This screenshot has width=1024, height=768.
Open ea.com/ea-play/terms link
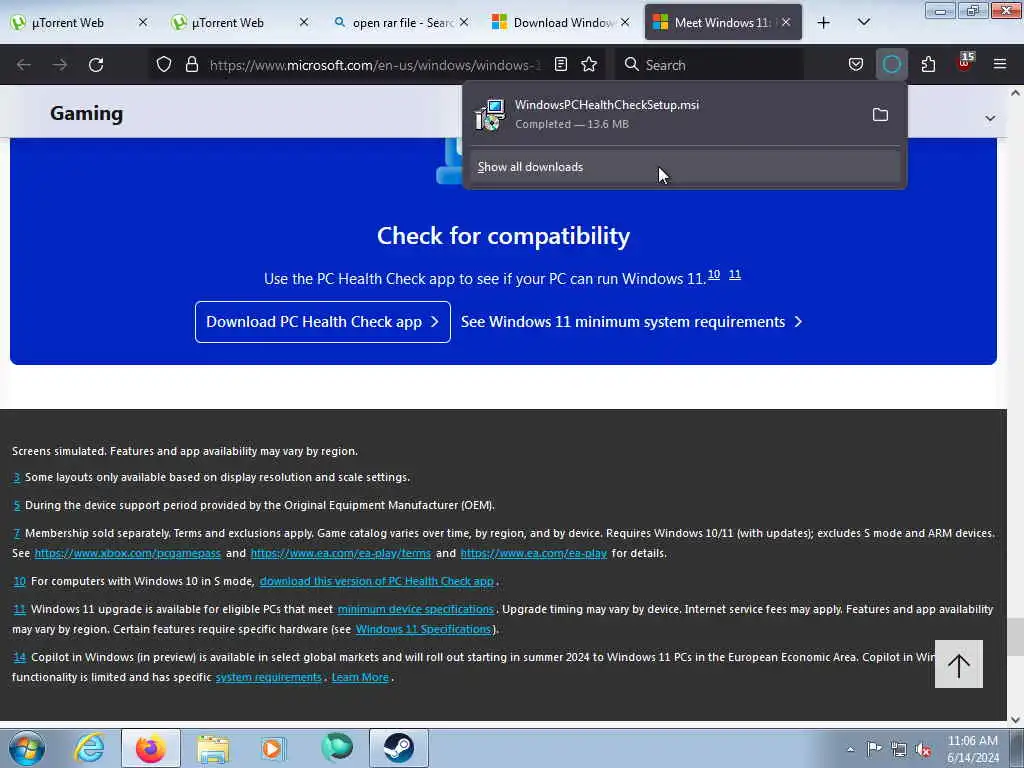(x=340, y=553)
